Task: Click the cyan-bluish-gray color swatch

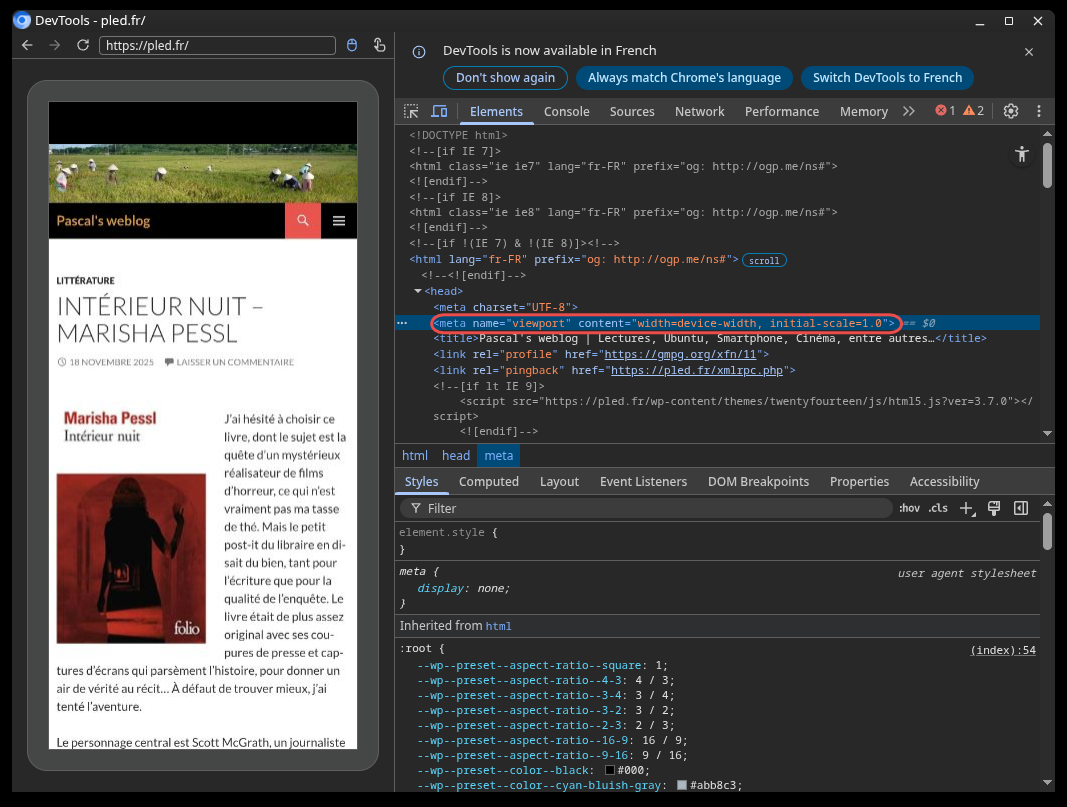Action: click(682, 786)
